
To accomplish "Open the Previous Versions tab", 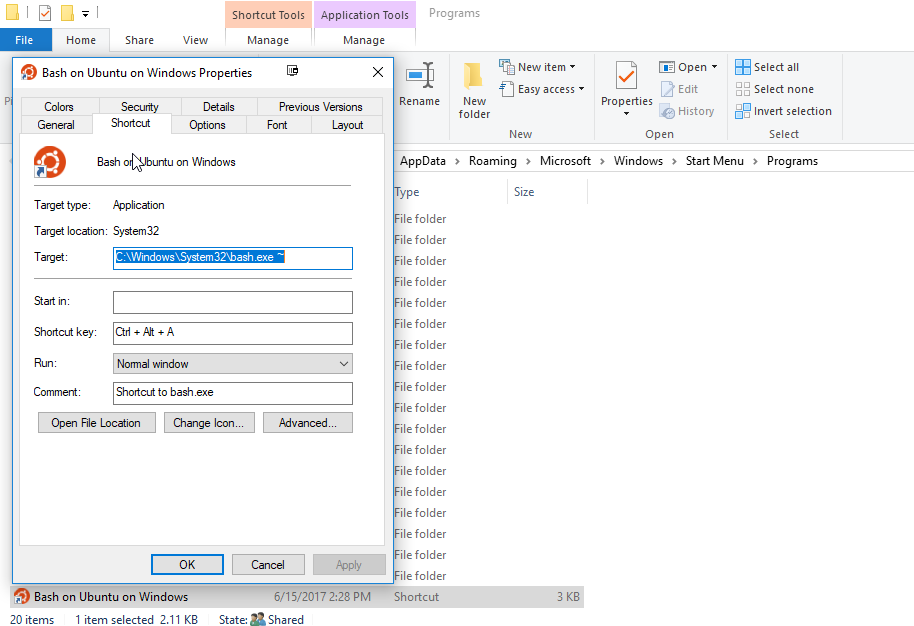I will [x=320, y=107].
